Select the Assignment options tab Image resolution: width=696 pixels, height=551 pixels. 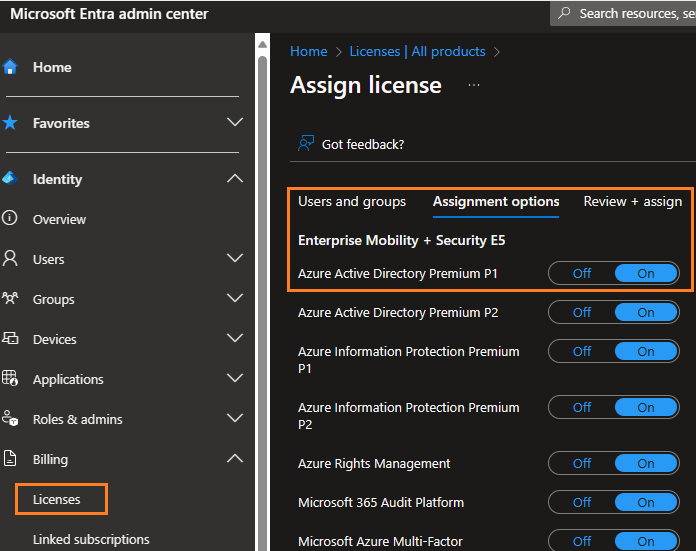click(x=496, y=202)
